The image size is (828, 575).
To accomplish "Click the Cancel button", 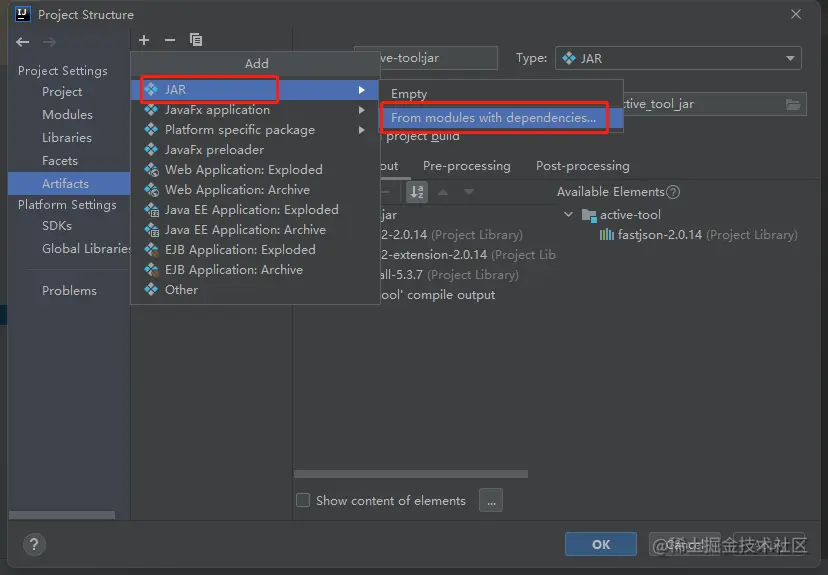I will (685, 544).
